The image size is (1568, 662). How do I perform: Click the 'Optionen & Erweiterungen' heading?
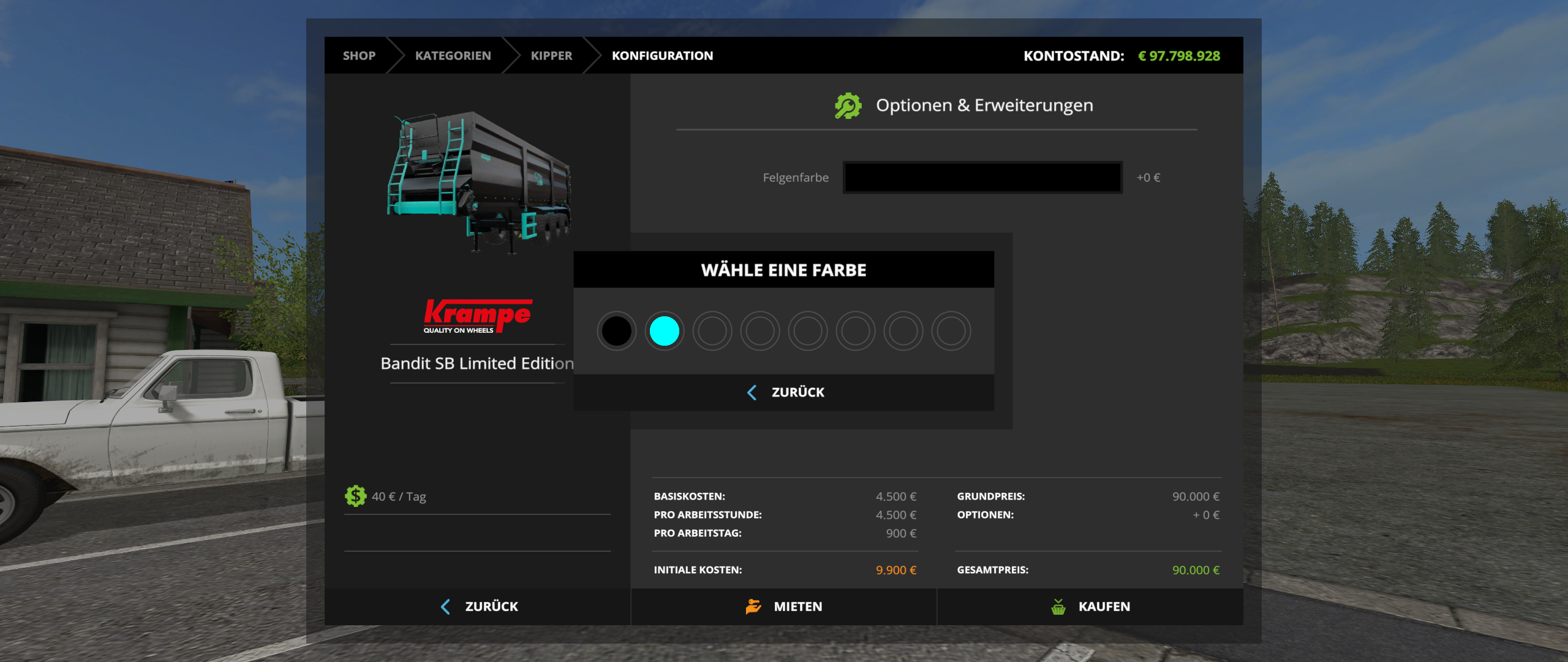pyautogui.click(x=984, y=105)
